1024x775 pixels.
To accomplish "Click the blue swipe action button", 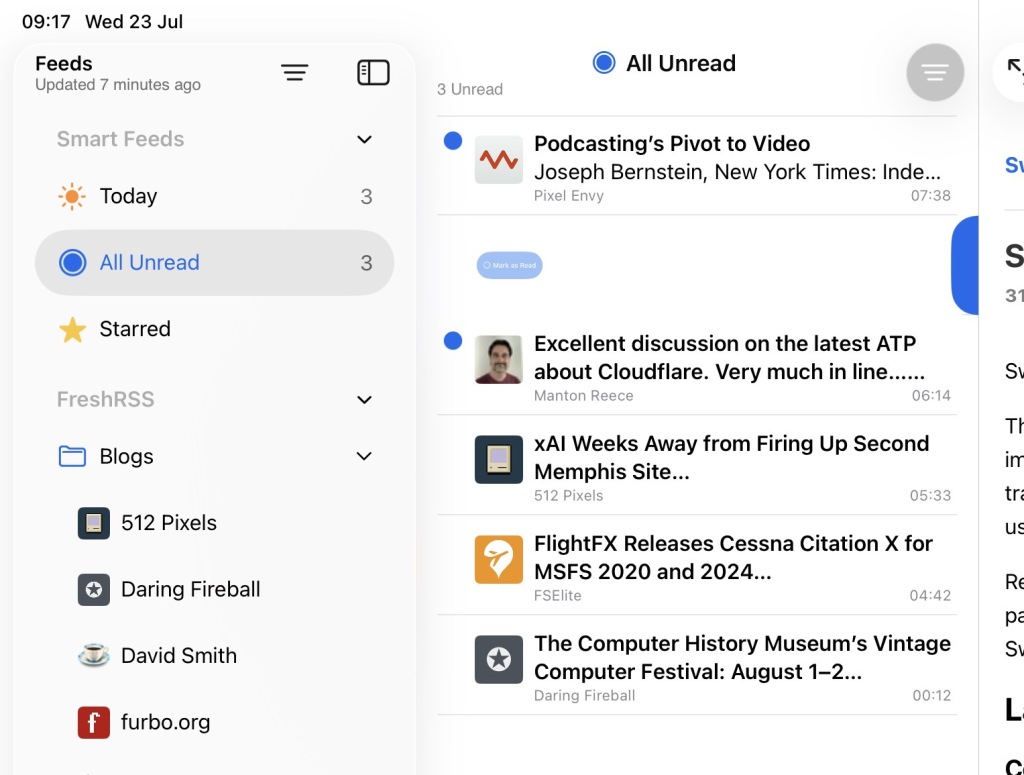I will coord(965,265).
